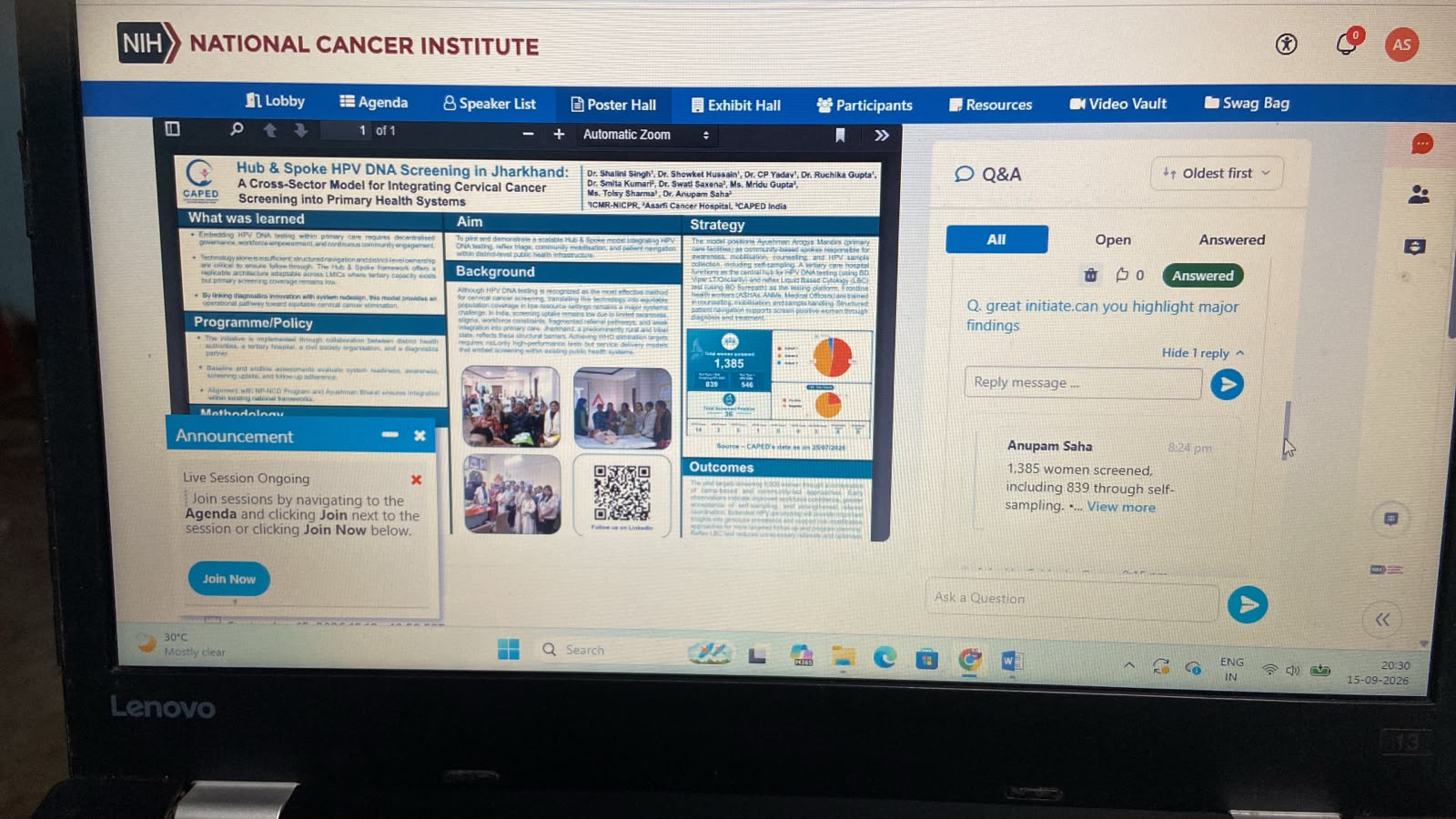
Task: Delete question using the trash icon
Action: [1090, 275]
